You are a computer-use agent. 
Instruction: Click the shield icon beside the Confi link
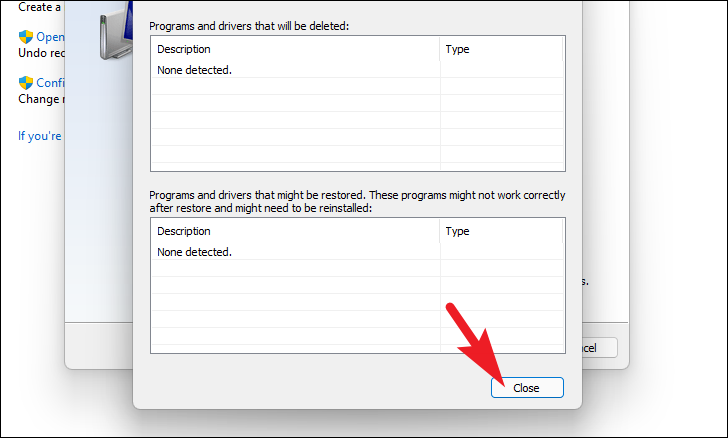[26, 83]
